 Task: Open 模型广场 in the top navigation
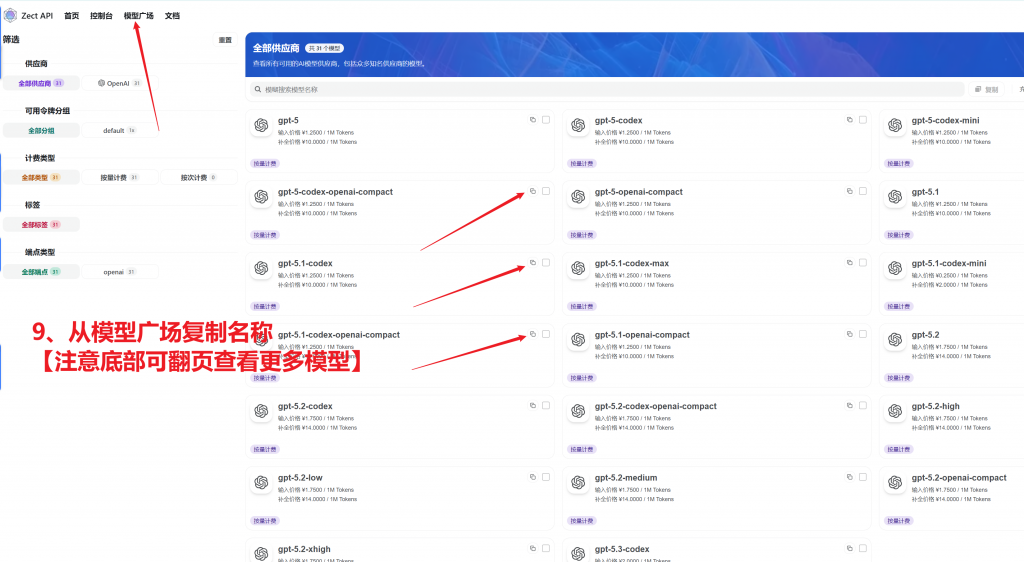(138, 16)
